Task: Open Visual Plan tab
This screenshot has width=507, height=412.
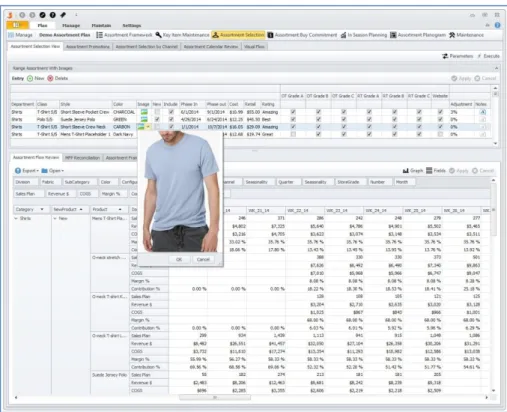Action: (254, 47)
